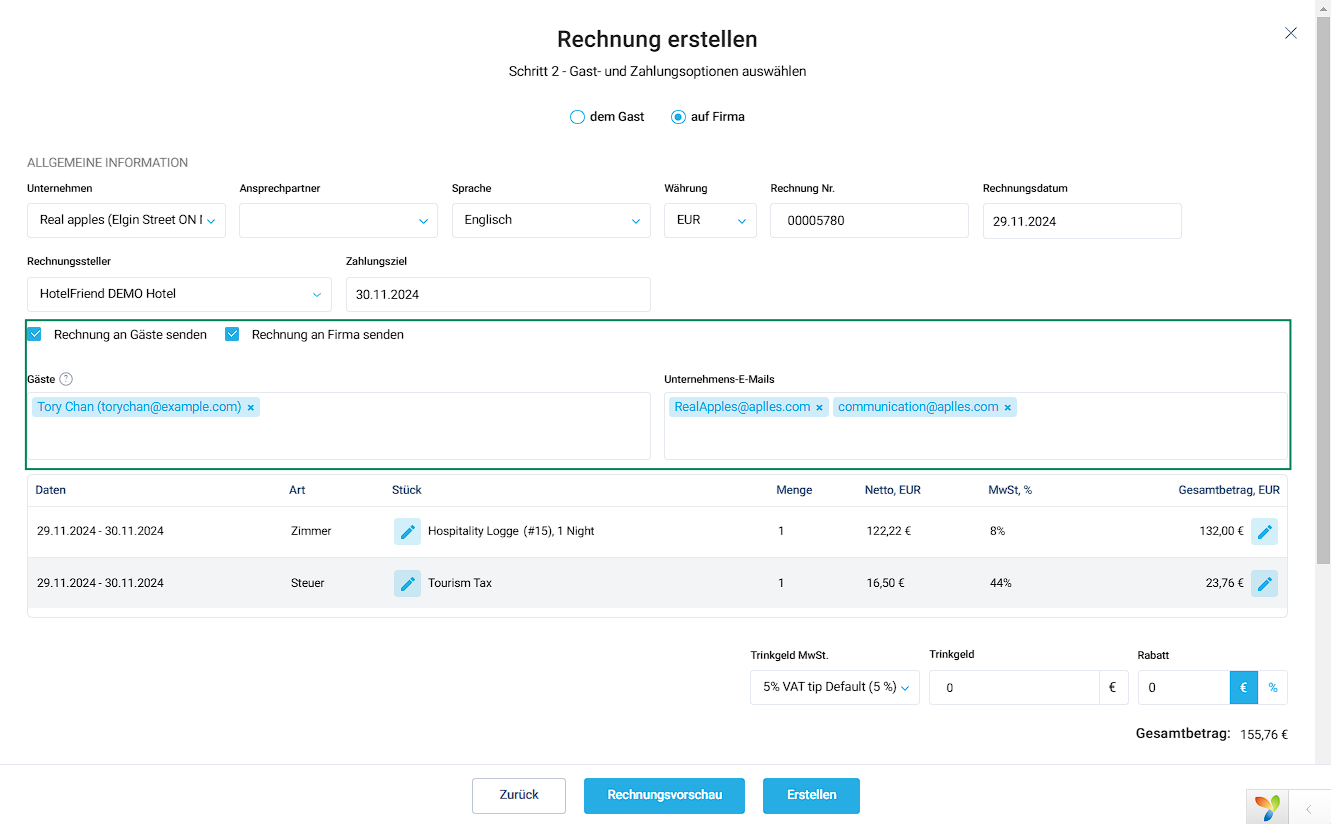Click the 122,22 € net value
The image size is (1331, 824).
coord(889,531)
